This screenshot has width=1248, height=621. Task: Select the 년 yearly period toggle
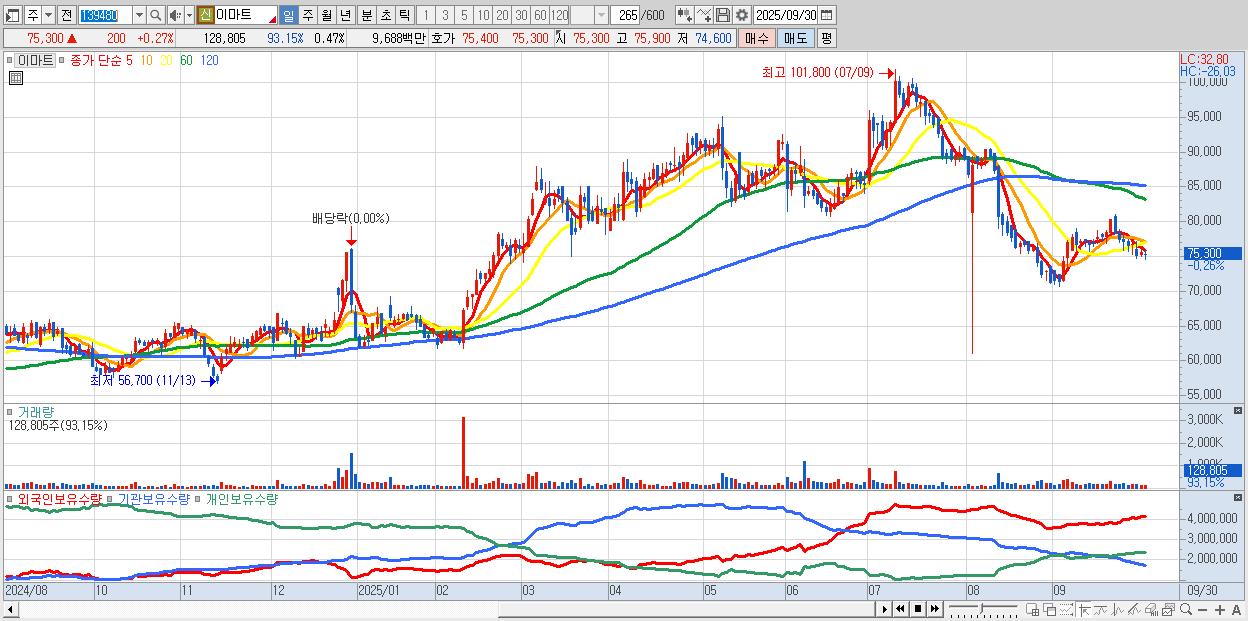point(345,15)
